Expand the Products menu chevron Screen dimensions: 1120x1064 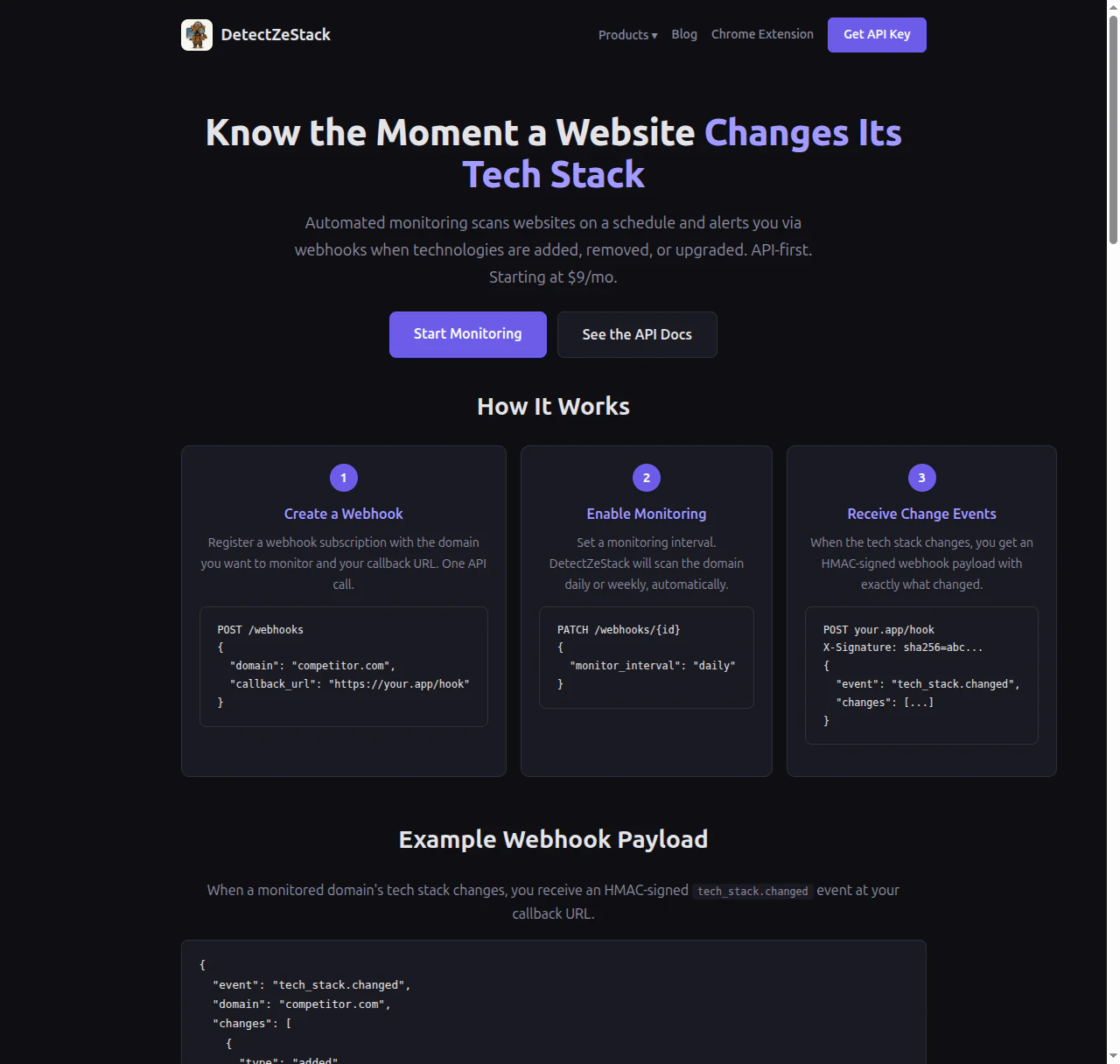(x=654, y=35)
